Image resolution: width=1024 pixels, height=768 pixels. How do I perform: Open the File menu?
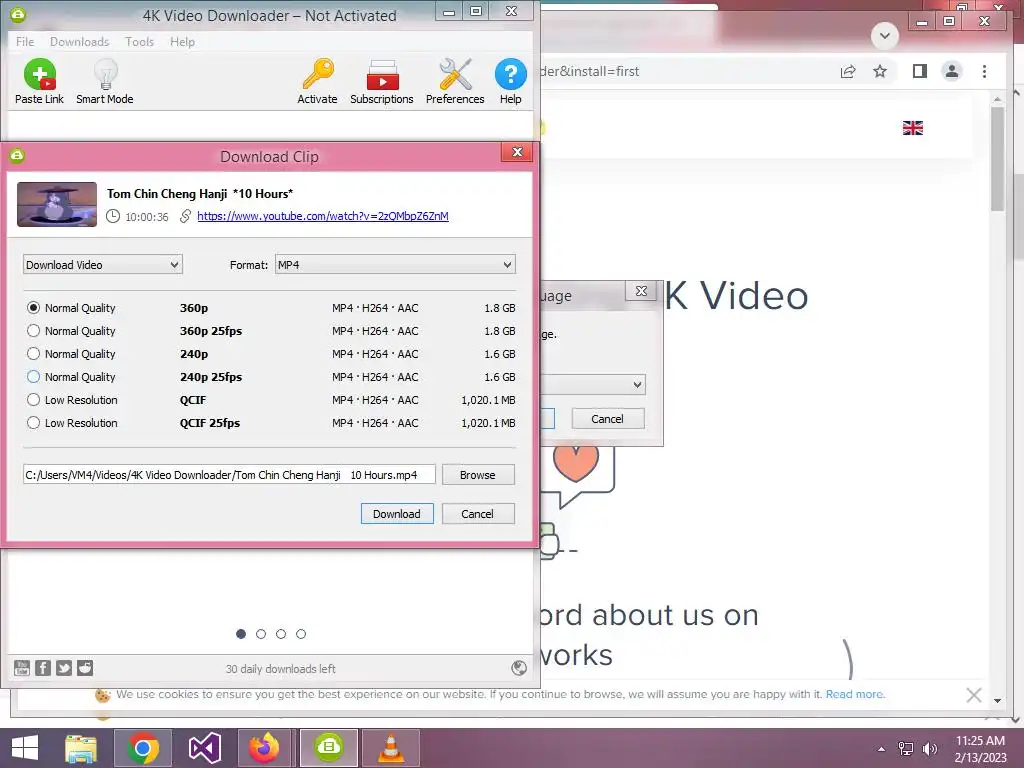point(25,42)
